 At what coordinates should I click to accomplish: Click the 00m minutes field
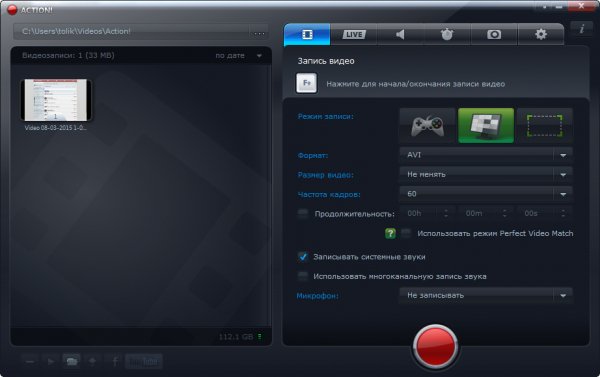pos(486,214)
